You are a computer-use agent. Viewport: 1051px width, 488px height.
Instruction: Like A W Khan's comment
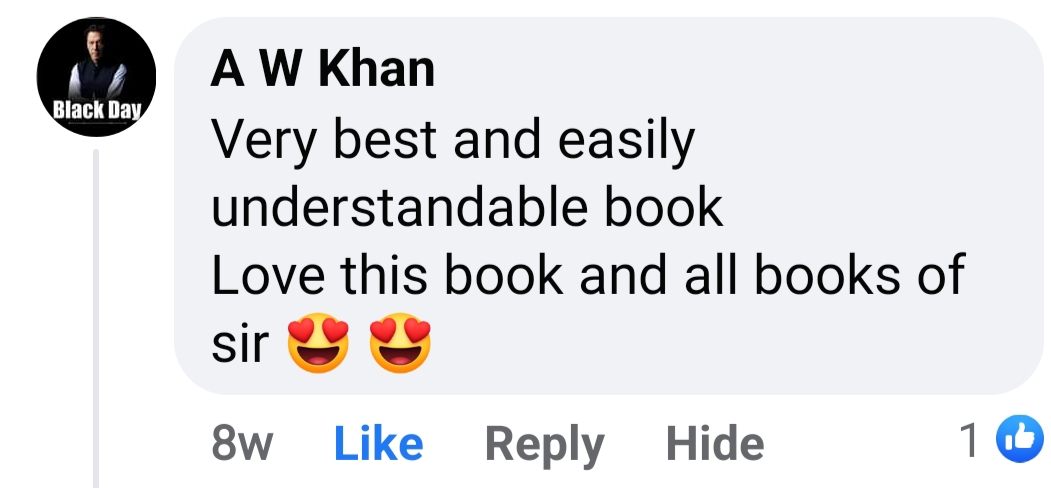click(379, 443)
